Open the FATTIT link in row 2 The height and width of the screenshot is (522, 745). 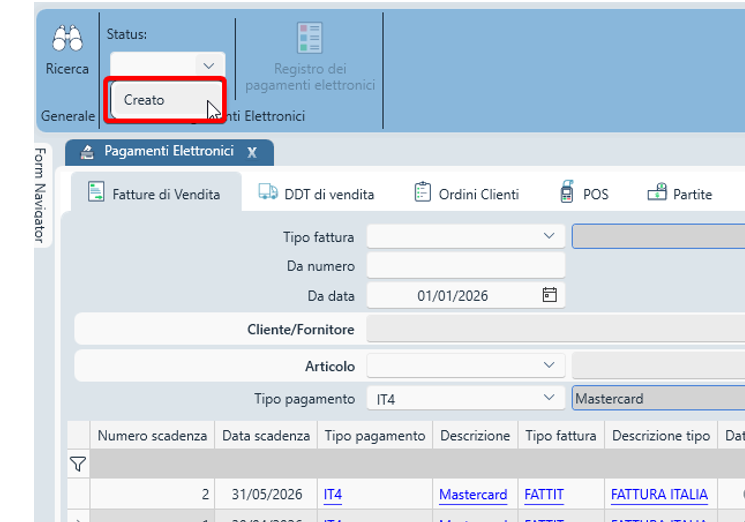(x=544, y=494)
